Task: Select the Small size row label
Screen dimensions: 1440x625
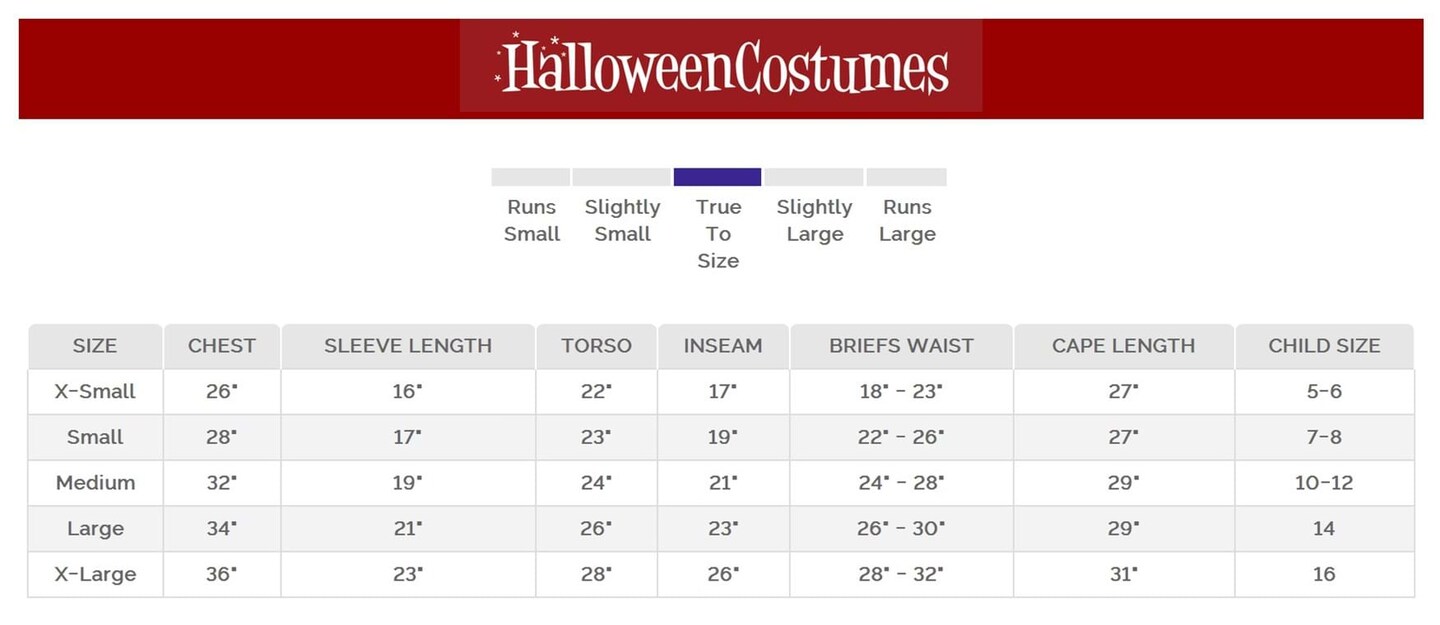Action: (x=95, y=437)
